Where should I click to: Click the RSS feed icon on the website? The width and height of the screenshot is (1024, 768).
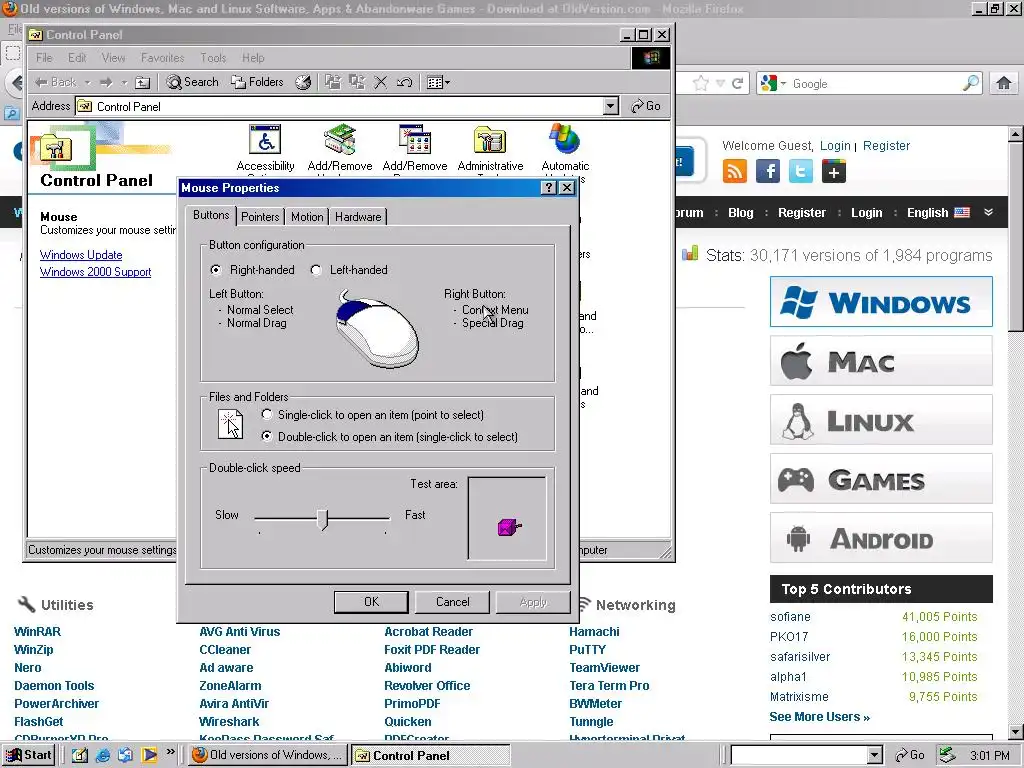[x=735, y=172]
